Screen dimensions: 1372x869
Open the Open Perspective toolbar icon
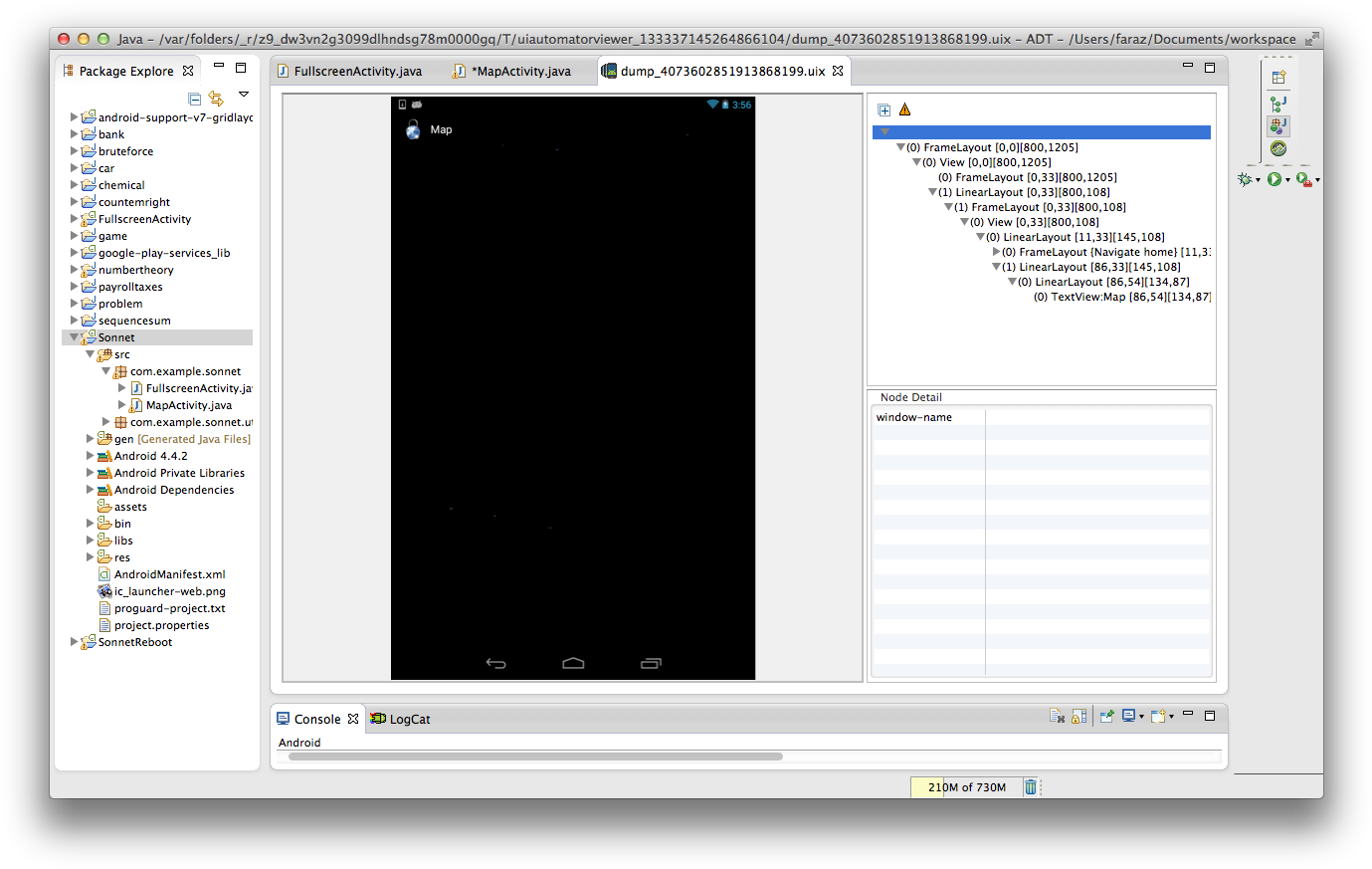[x=1278, y=77]
